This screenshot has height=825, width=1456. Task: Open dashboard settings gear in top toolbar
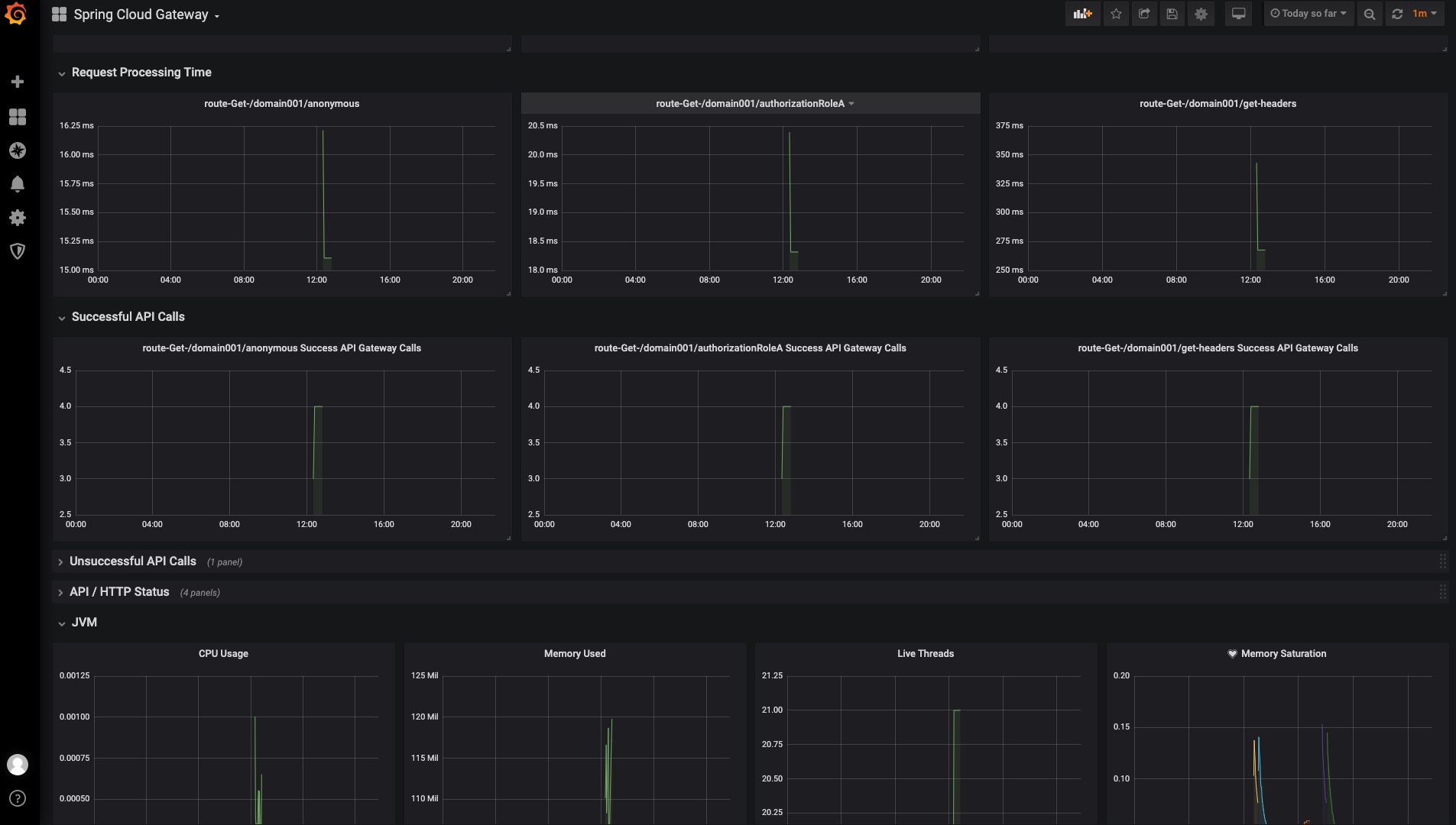pos(1201,14)
